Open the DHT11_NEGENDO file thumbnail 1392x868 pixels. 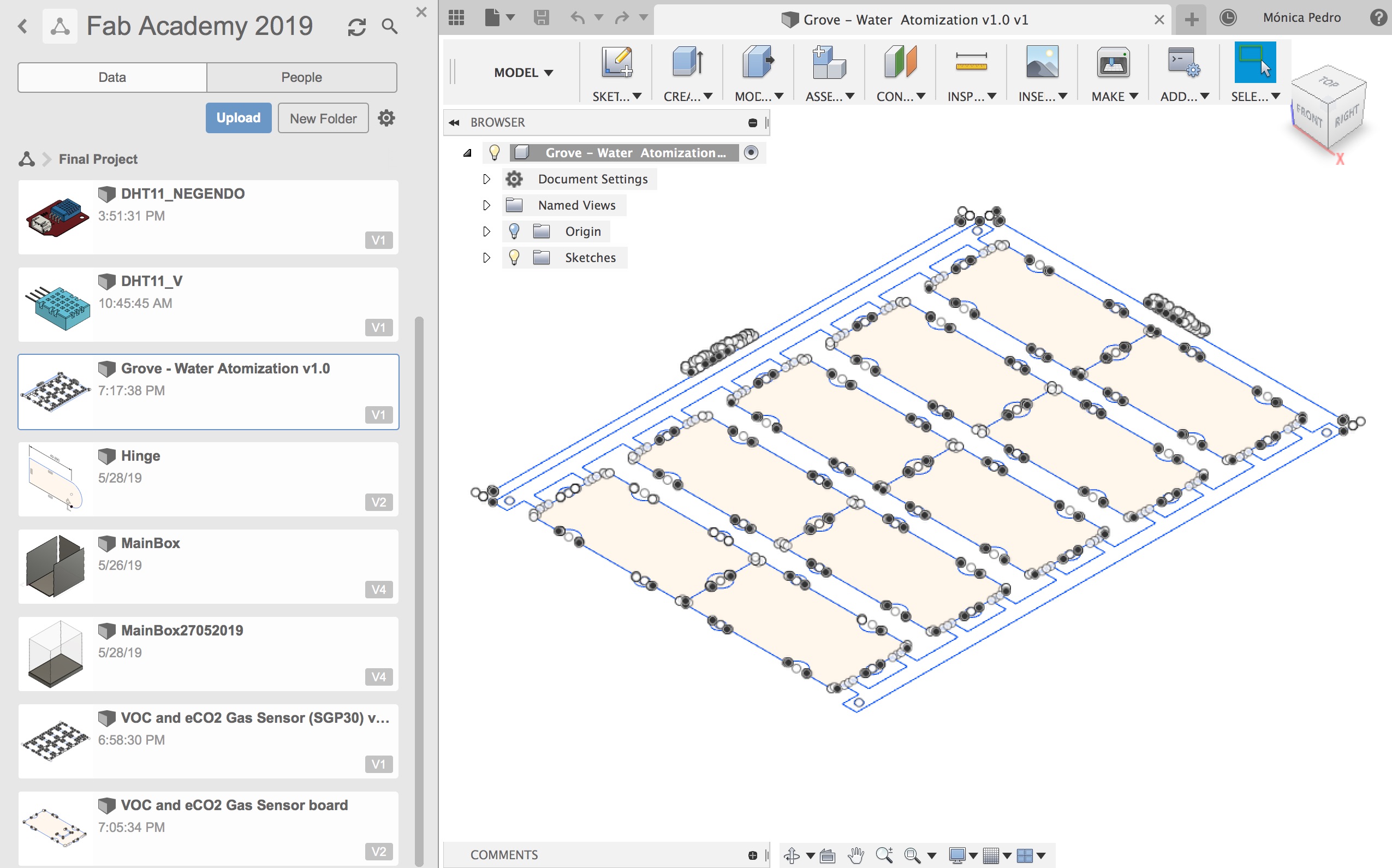coord(57,217)
